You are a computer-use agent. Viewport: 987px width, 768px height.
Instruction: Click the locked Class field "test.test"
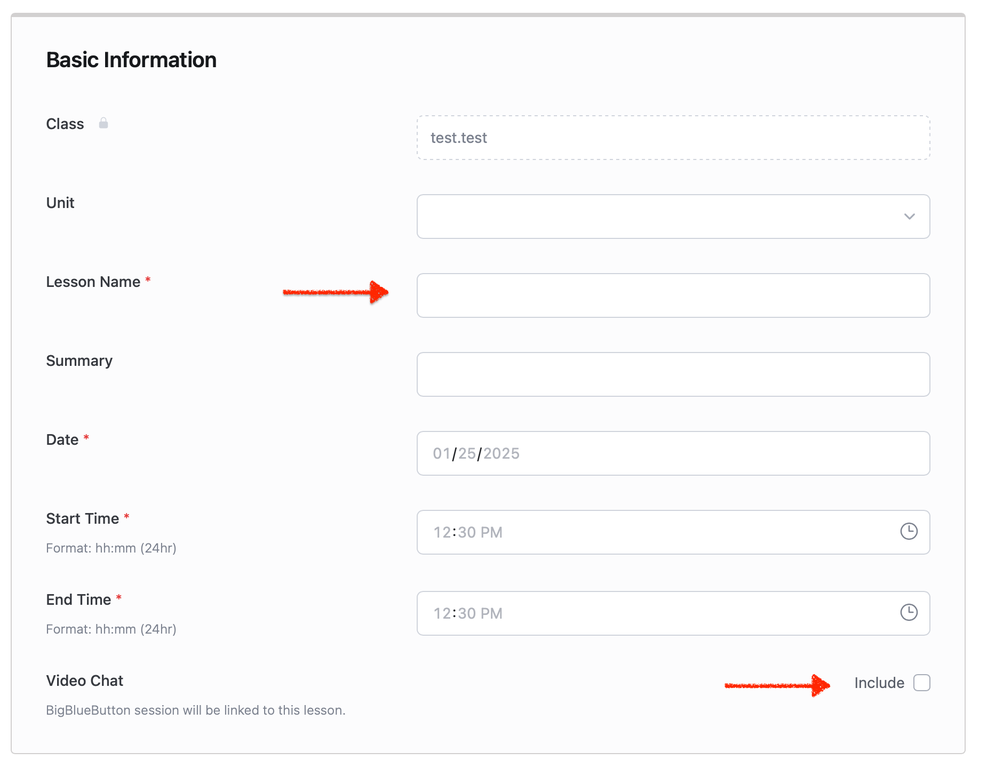673,138
